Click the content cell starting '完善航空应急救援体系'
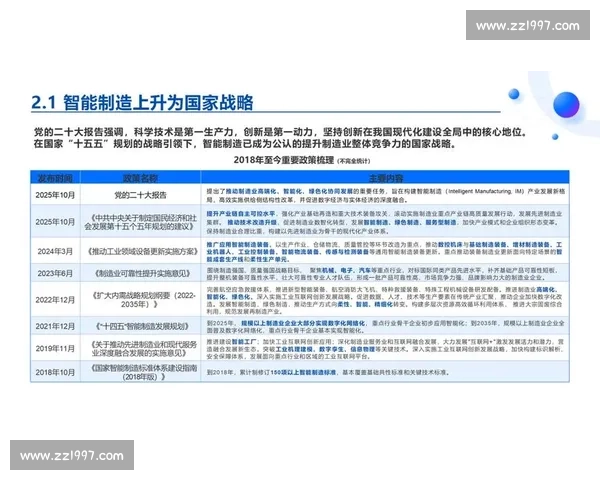 click(385, 300)
